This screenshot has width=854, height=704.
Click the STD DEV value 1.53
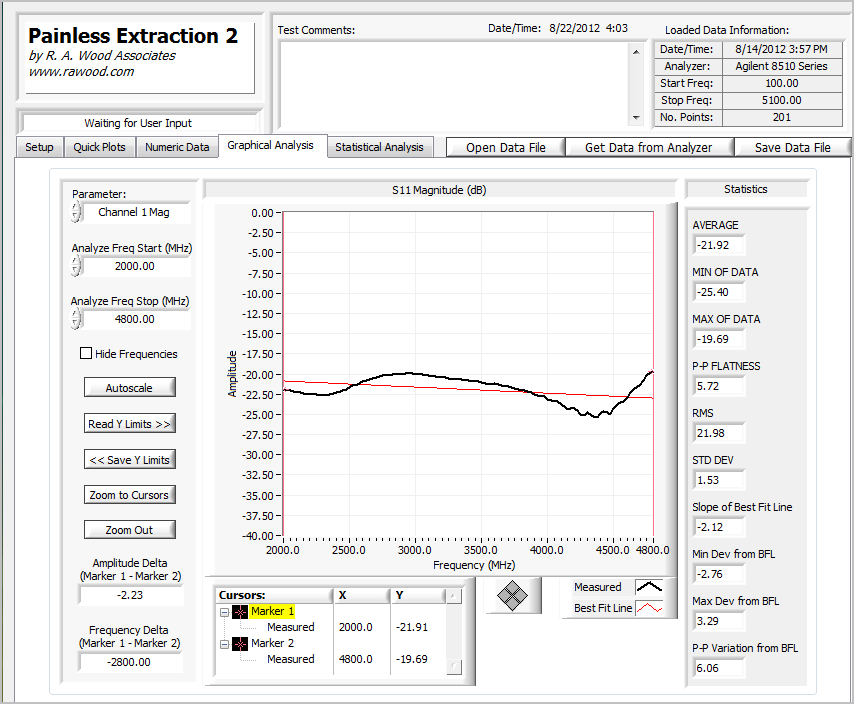point(719,480)
